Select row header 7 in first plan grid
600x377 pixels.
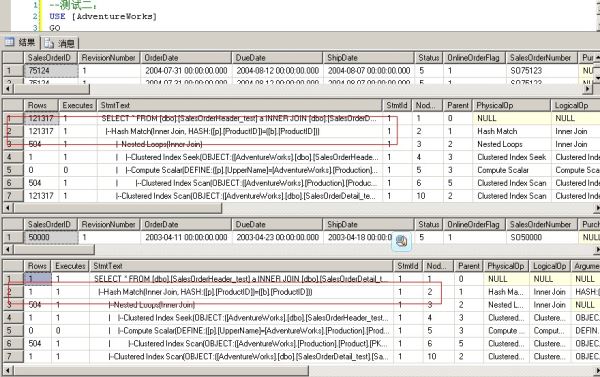(13, 196)
